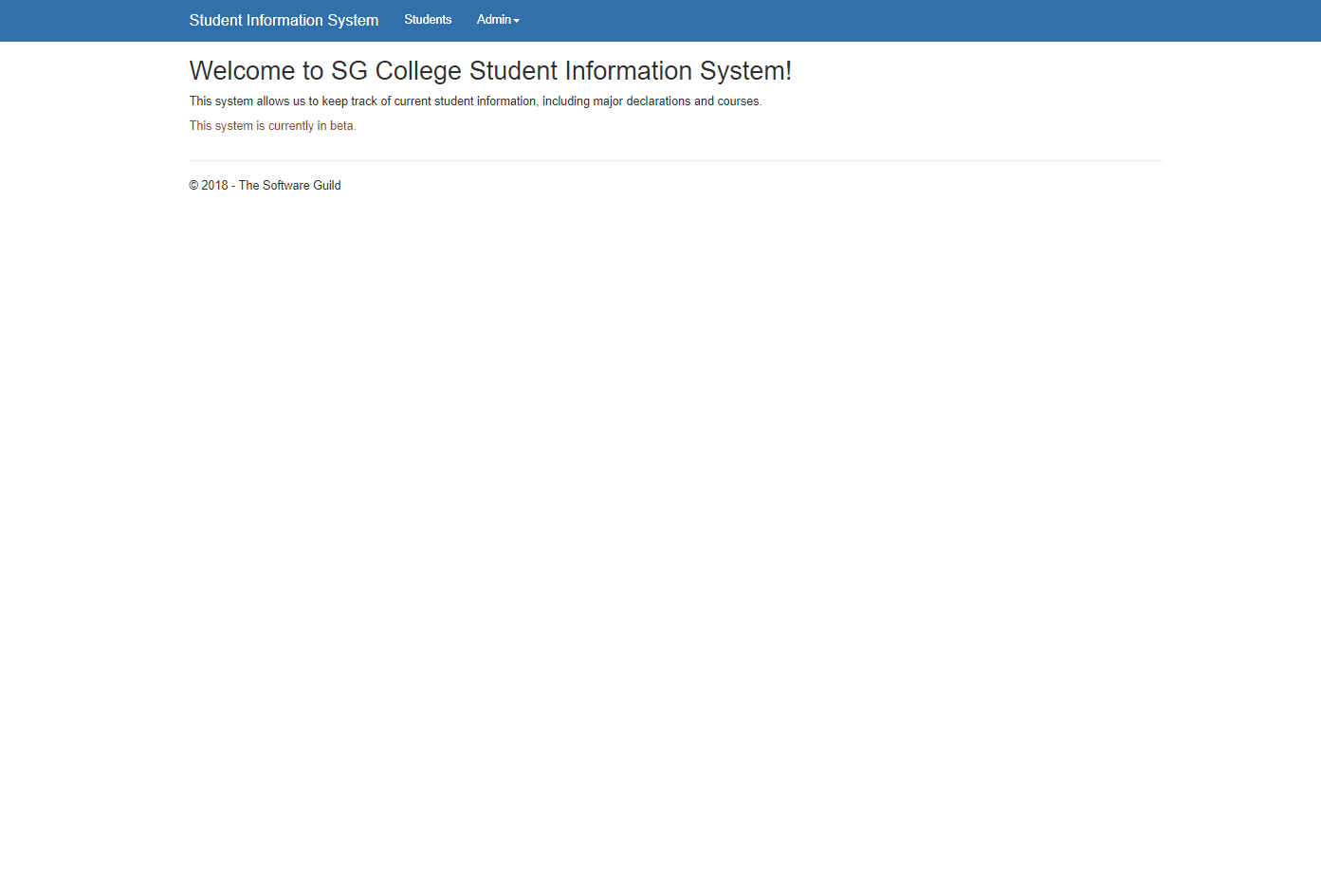Click the word Student in the page heading
This screenshot has width=1321, height=896.
tap(514, 71)
